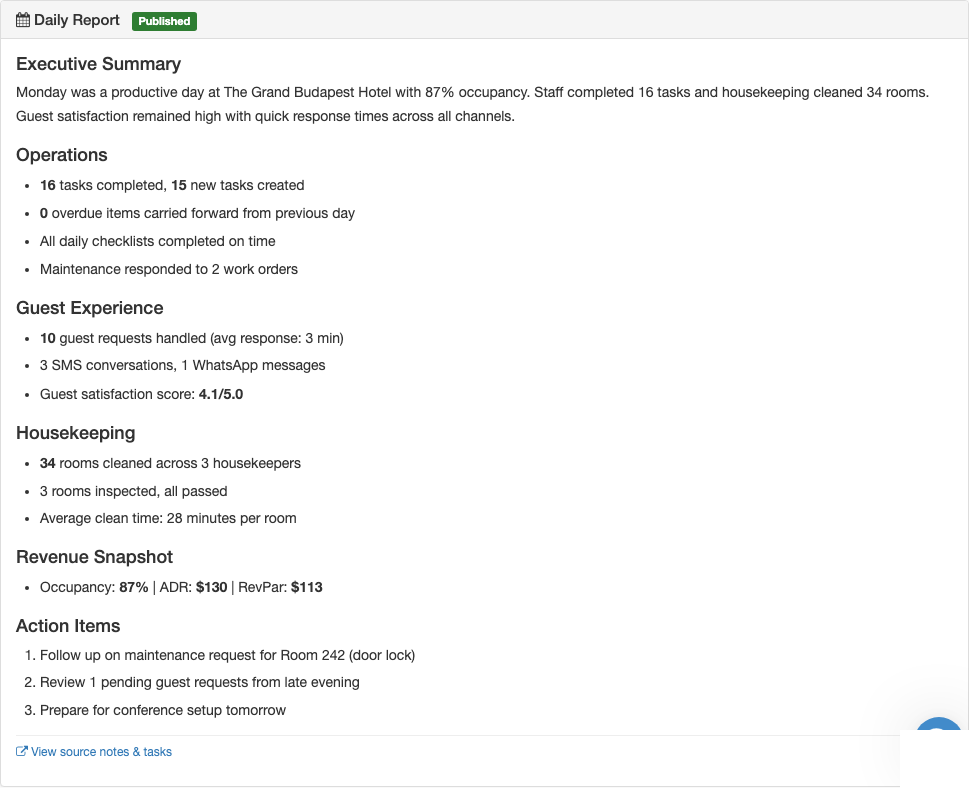Click the calendar icon beside Daily Report
Screen dimensions: 969x788
[x=23, y=20]
